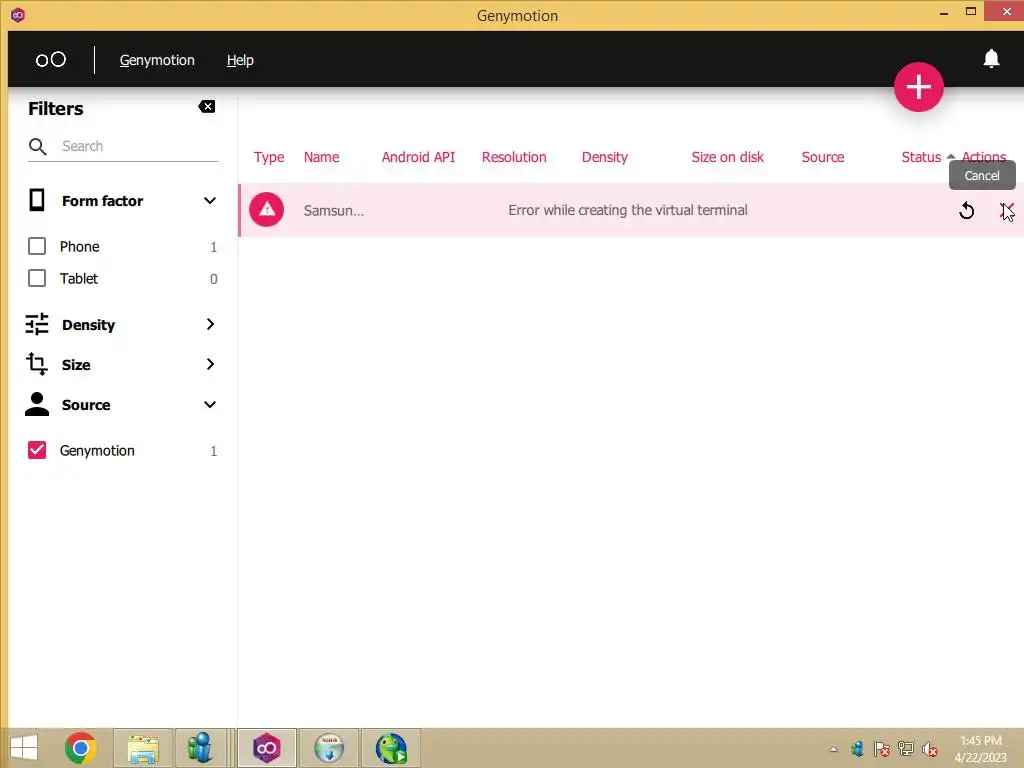Click the error warning icon on Samsung row
The width and height of the screenshot is (1024, 768).
(266, 210)
